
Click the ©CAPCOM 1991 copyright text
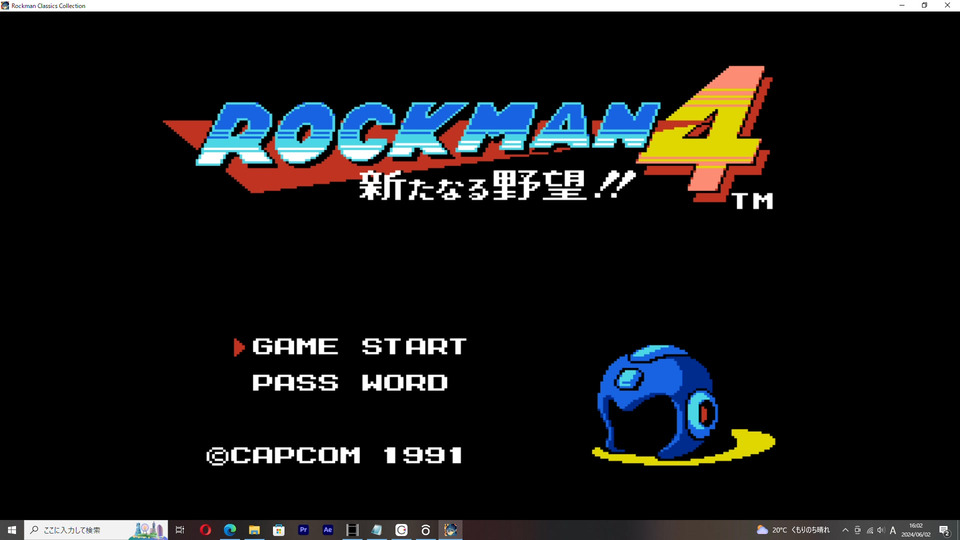click(x=335, y=456)
